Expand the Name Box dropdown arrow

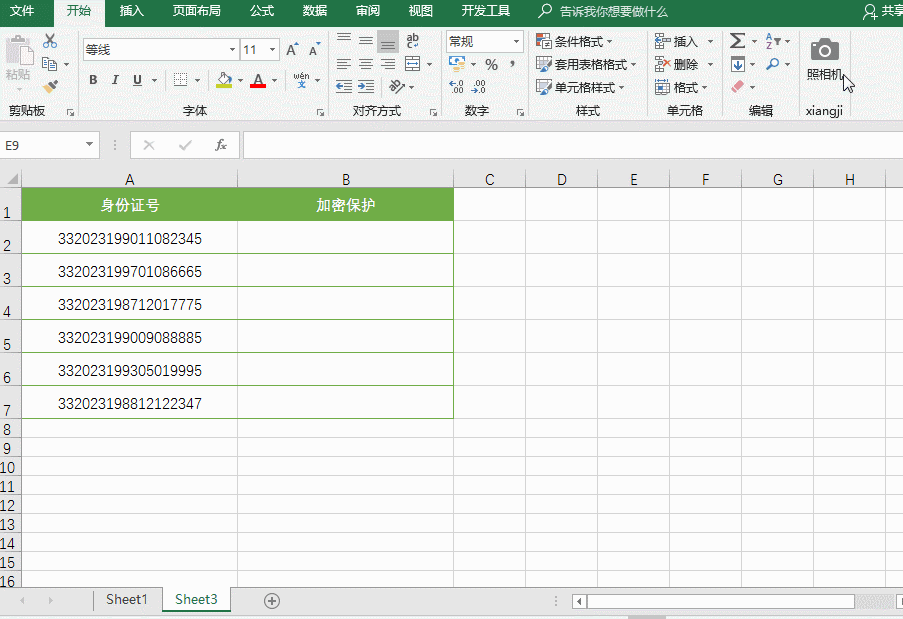tap(89, 145)
